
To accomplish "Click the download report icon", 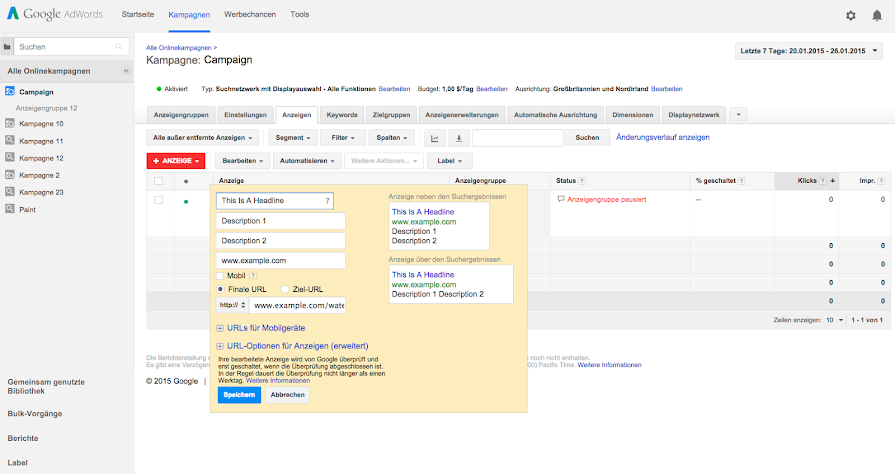I will pyautogui.click(x=458, y=138).
